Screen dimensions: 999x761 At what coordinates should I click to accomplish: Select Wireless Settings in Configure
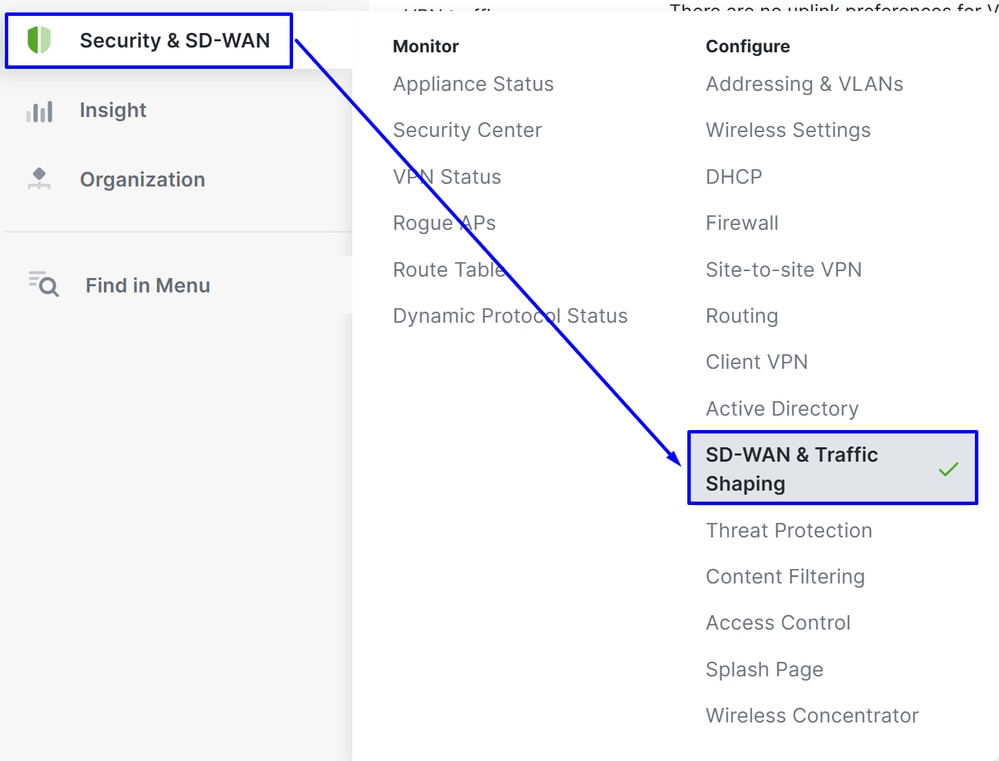[x=788, y=130]
